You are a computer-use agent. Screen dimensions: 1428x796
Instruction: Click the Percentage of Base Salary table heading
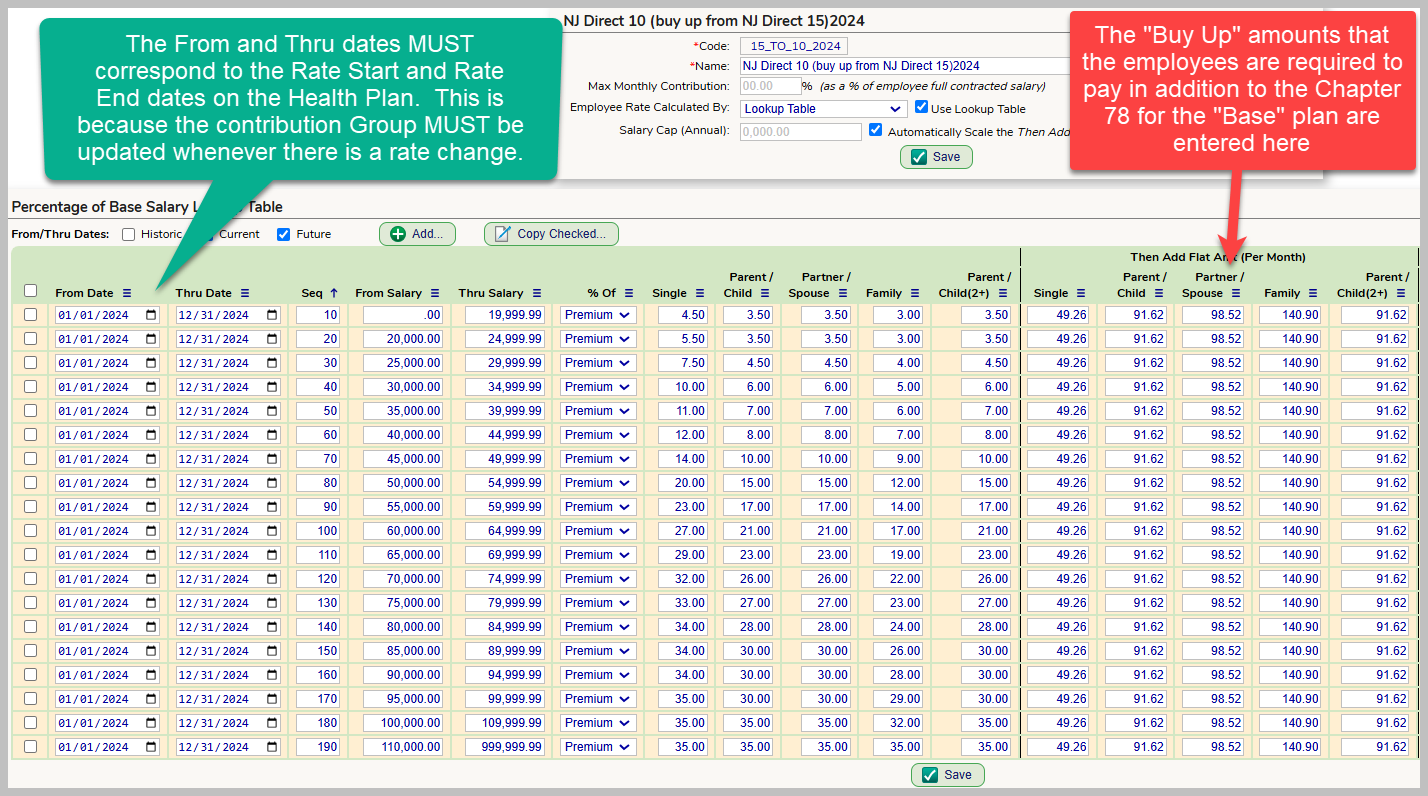click(x=147, y=207)
